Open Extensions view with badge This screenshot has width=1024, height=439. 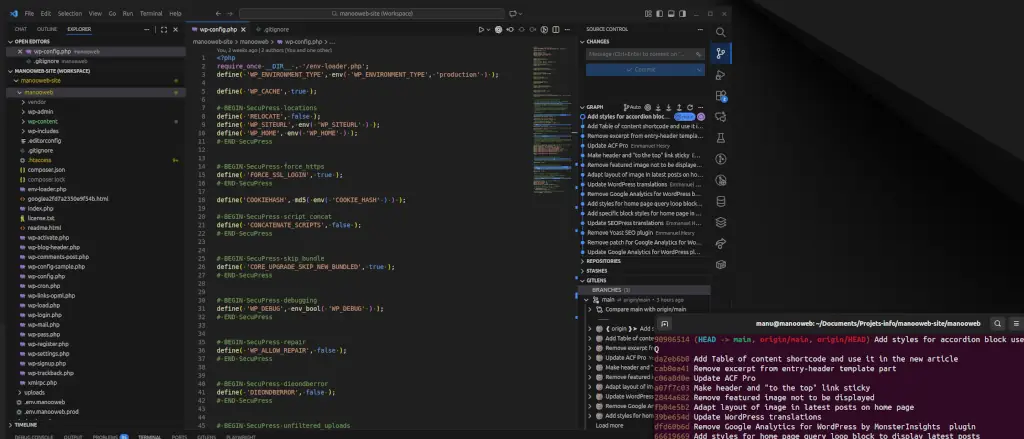pos(721,96)
